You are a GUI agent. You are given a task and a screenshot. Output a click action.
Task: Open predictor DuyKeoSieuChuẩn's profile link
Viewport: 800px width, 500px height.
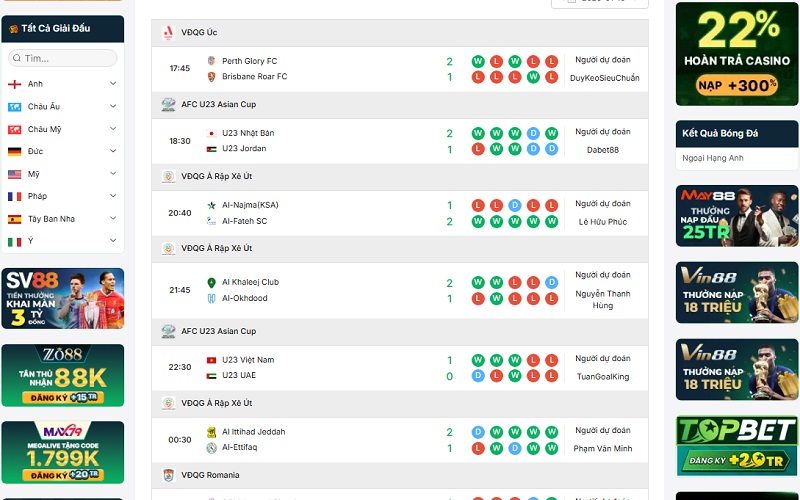pyautogui.click(x=604, y=78)
